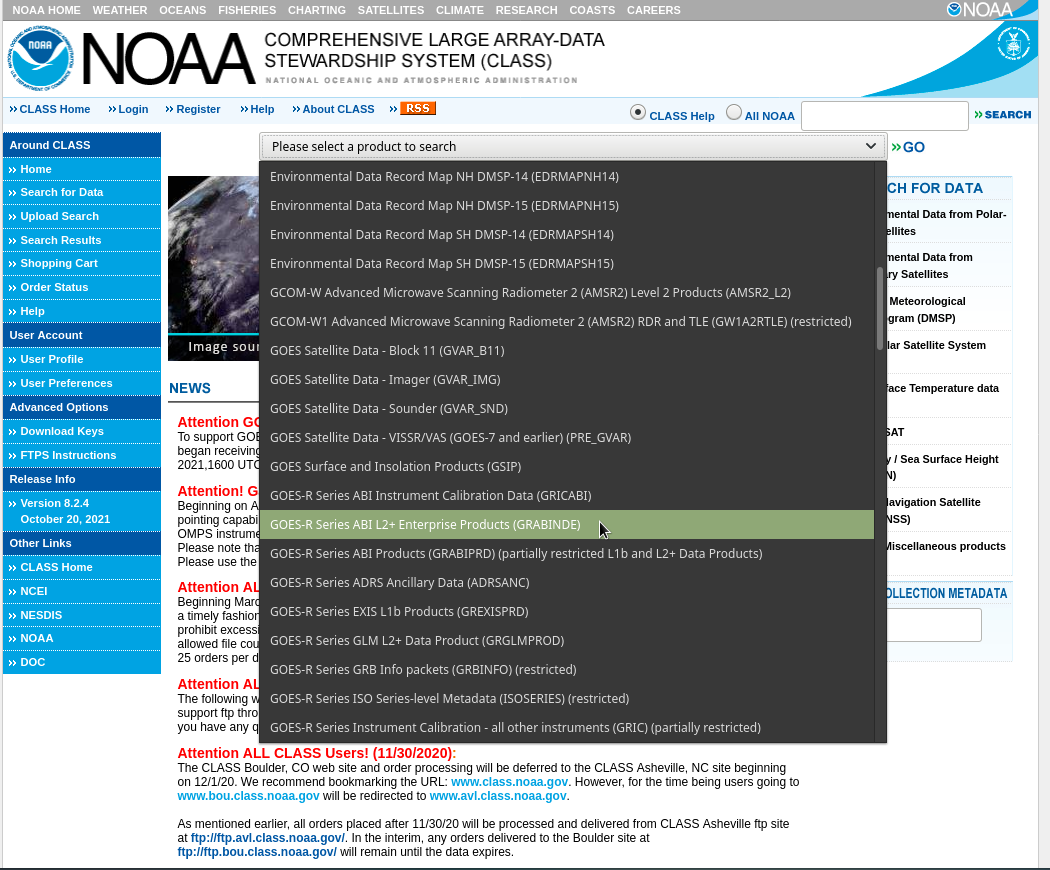
Task: Choose Environmental Data Record Map NH DMSP-14
Action: click(x=567, y=177)
